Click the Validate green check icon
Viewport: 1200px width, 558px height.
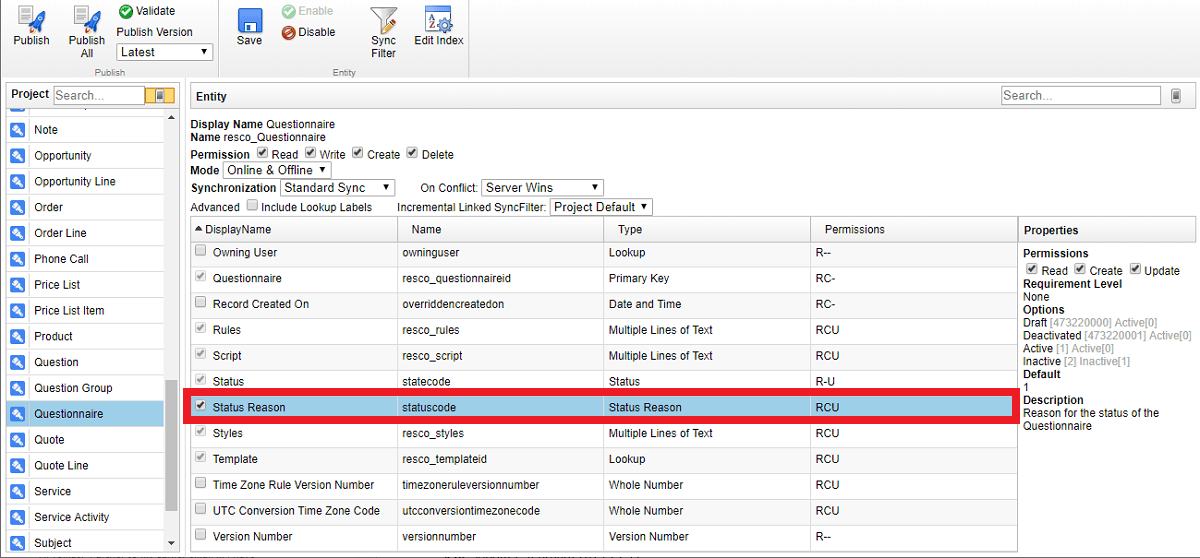click(x=125, y=11)
